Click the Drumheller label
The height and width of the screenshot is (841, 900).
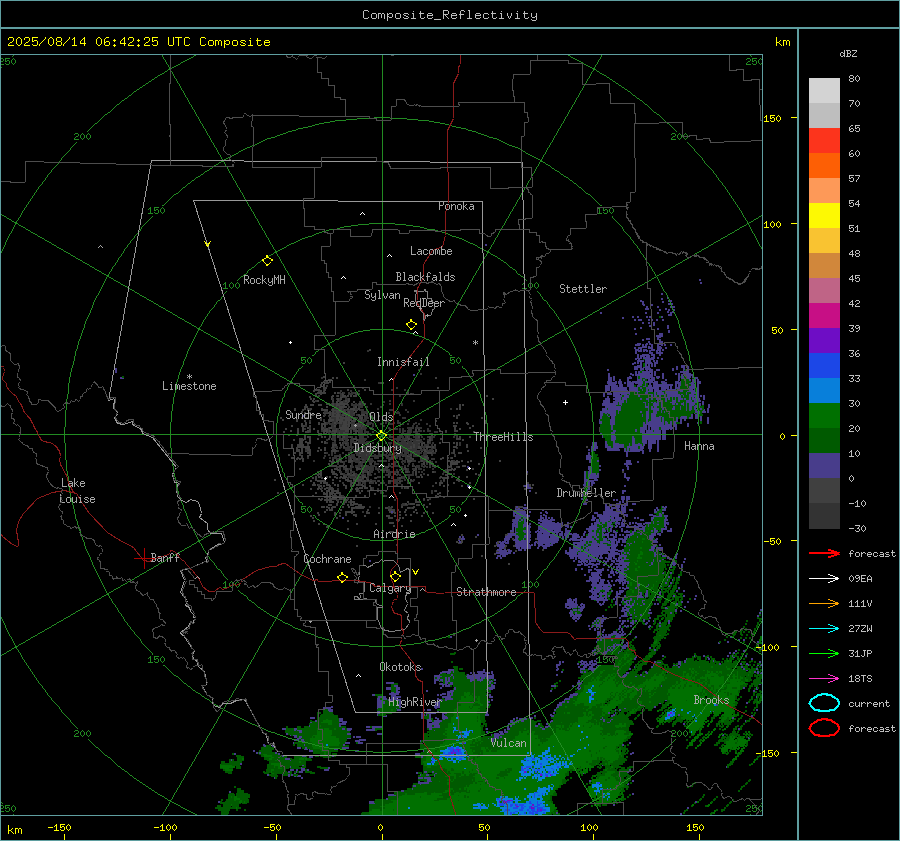(x=586, y=493)
